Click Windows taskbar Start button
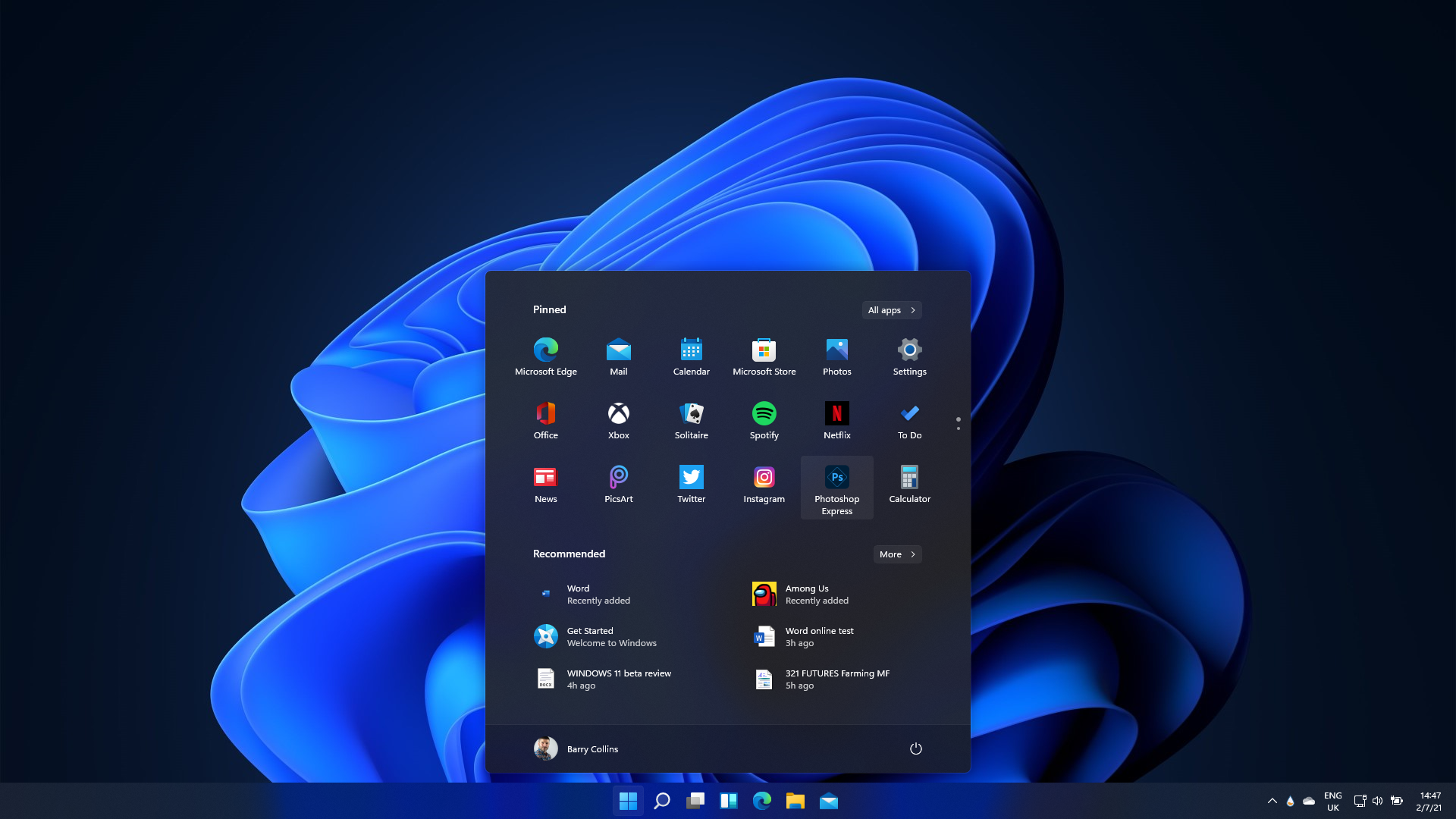The width and height of the screenshot is (1456, 819). point(625,800)
